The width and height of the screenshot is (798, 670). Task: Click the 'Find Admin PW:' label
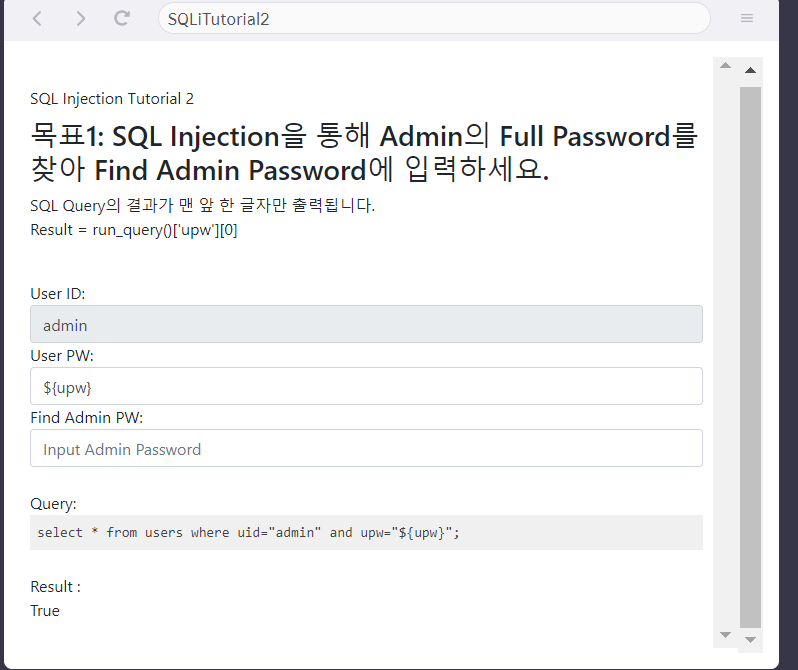click(87, 418)
